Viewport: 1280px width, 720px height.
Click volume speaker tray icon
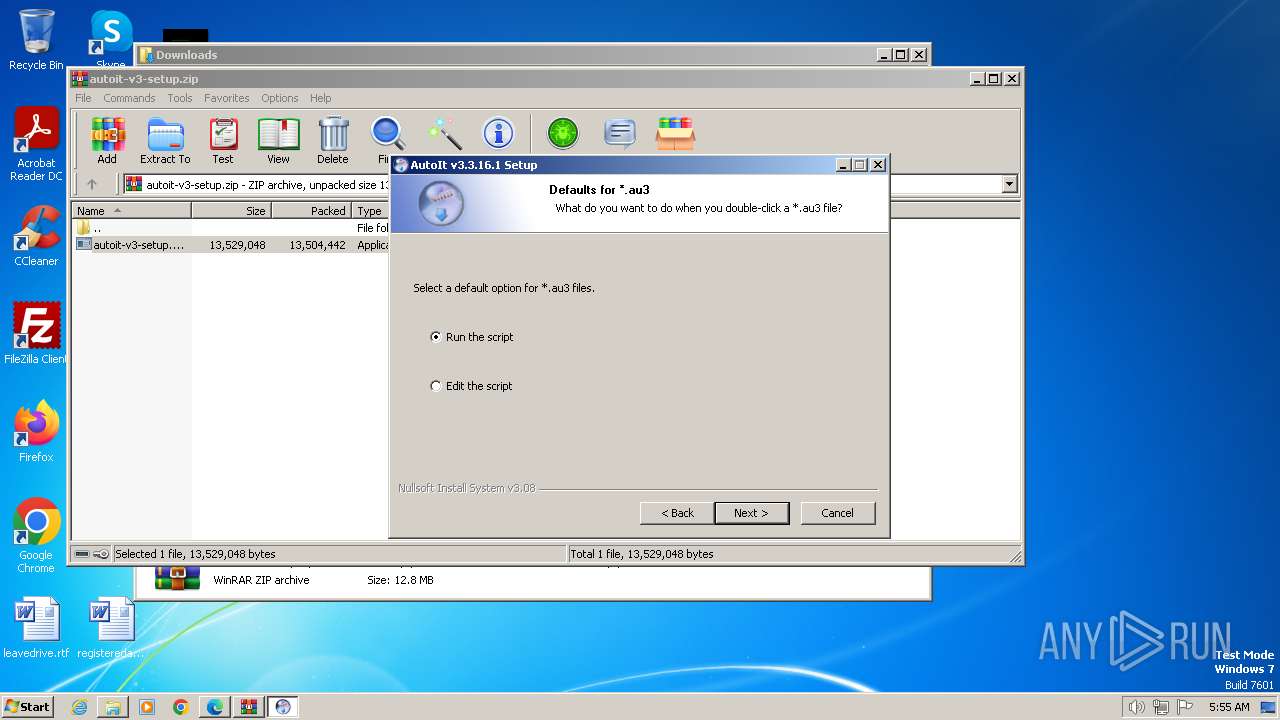coord(1136,707)
